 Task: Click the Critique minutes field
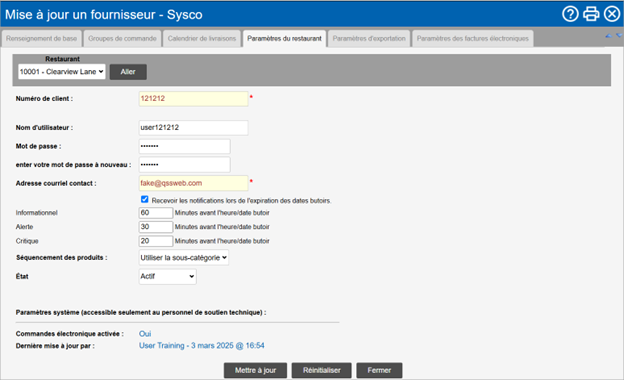[x=156, y=241]
